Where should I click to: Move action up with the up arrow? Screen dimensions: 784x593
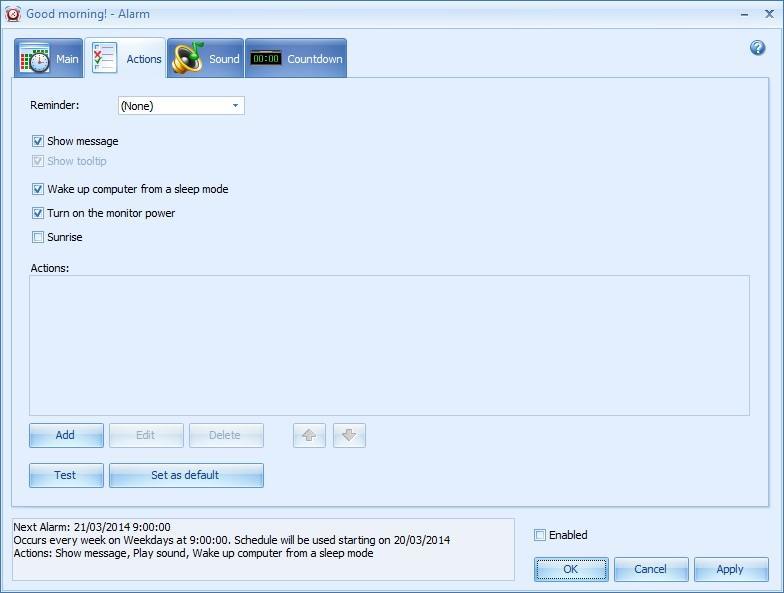(309, 435)
